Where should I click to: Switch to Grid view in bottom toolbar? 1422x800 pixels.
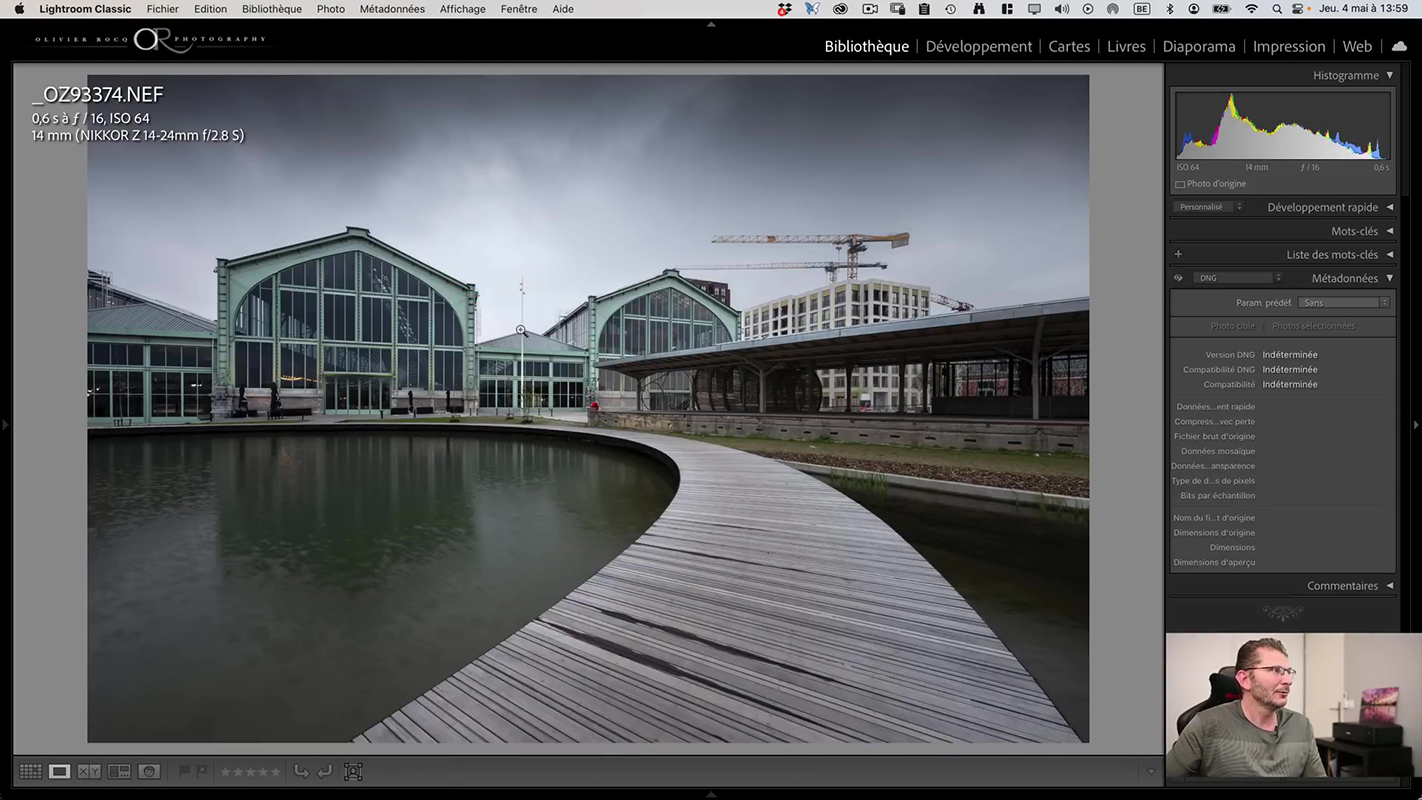point(31,771)
